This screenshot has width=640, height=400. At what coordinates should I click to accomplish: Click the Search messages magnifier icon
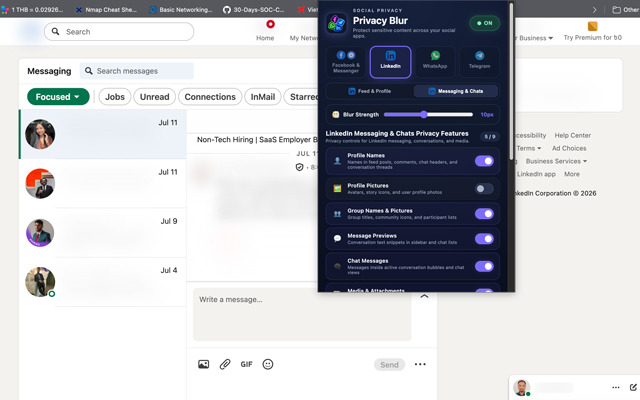88,71
